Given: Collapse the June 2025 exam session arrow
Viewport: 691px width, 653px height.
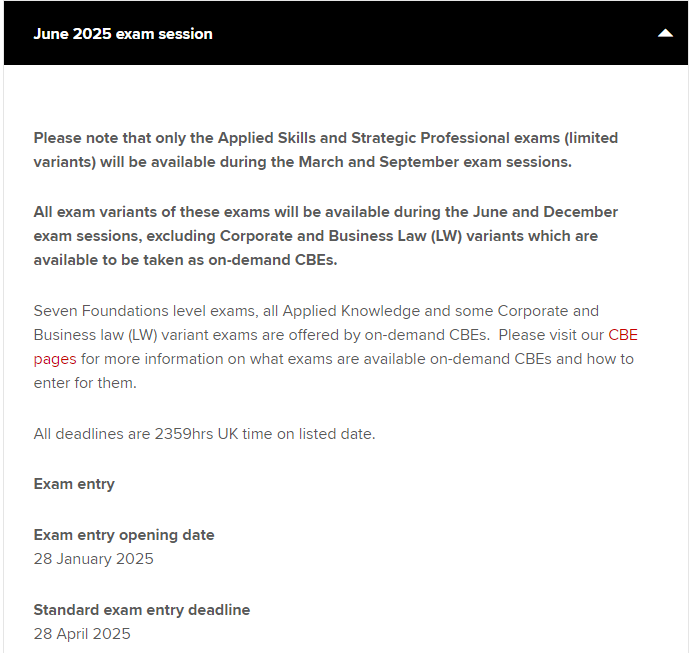Looking at the screenshot, I should click(665, 33).
